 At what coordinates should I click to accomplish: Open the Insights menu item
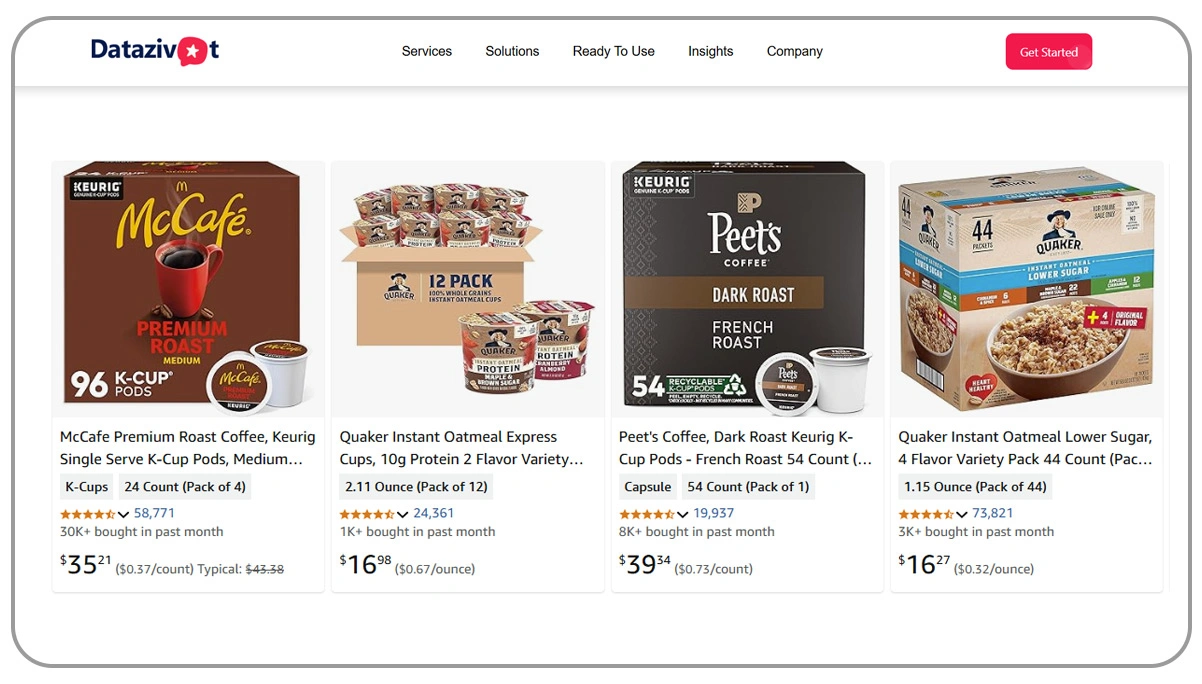[710, 51]
